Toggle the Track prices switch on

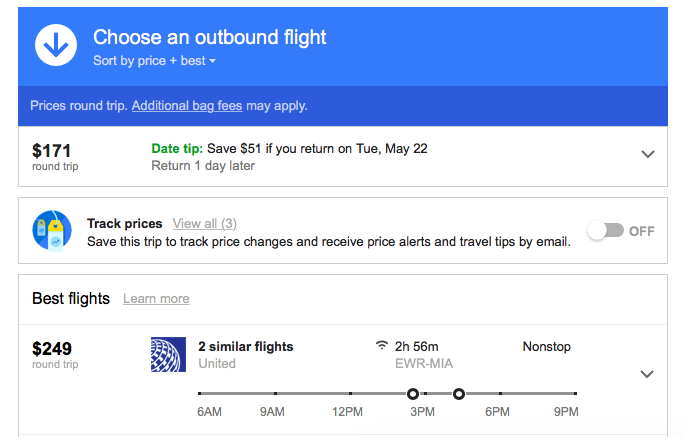point(605,230)
